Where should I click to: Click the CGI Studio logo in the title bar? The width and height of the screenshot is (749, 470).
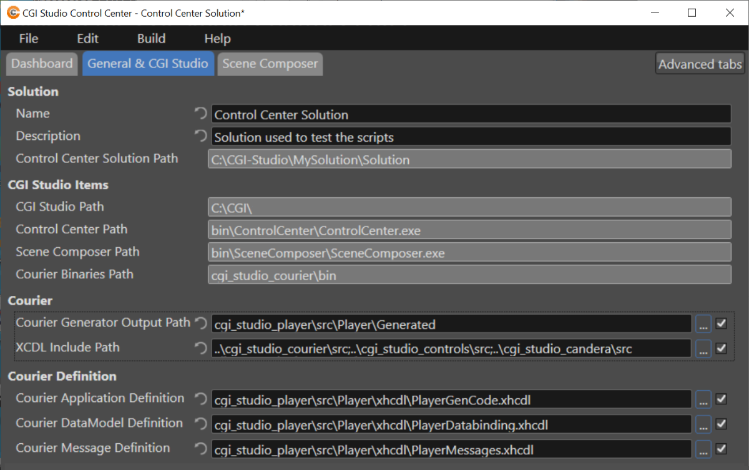13,13
